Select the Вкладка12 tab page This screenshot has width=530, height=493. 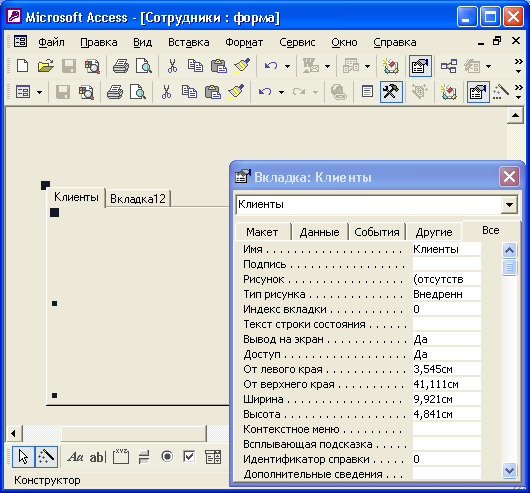(138, 199)
